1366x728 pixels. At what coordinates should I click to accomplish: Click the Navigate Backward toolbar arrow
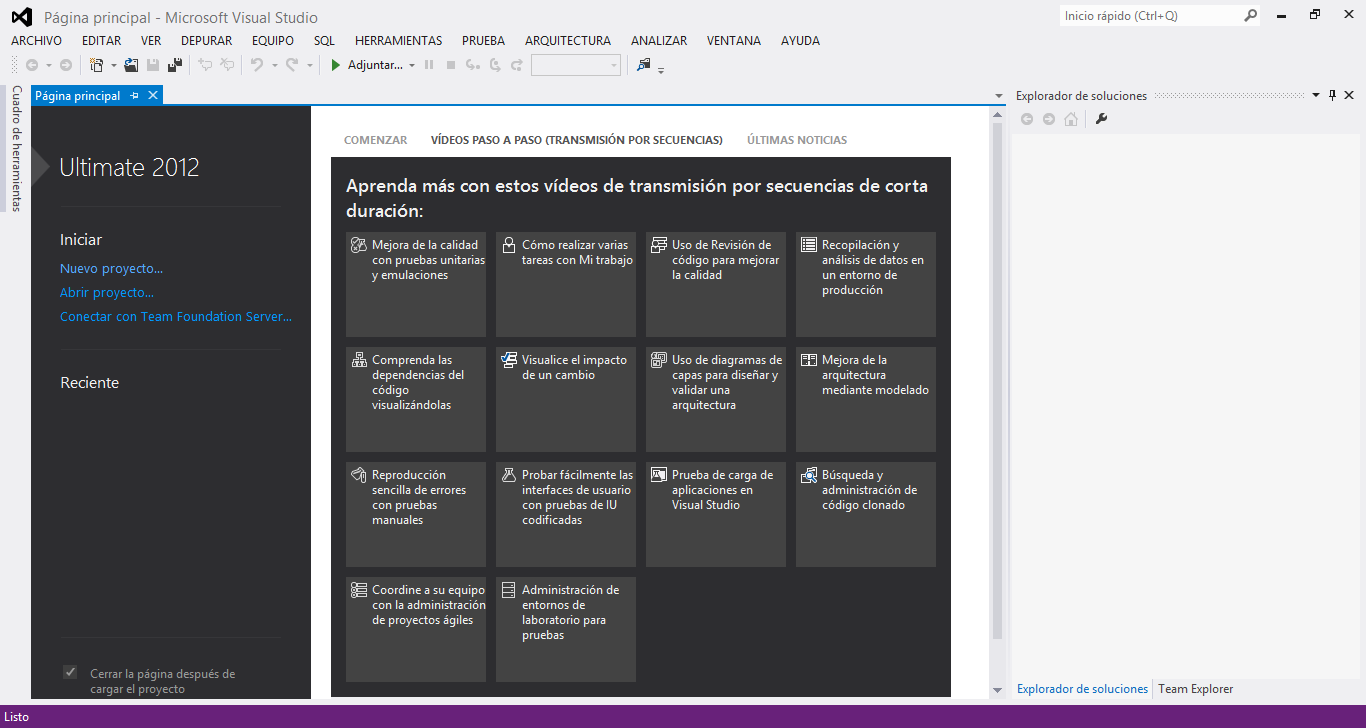click(32, 65)
